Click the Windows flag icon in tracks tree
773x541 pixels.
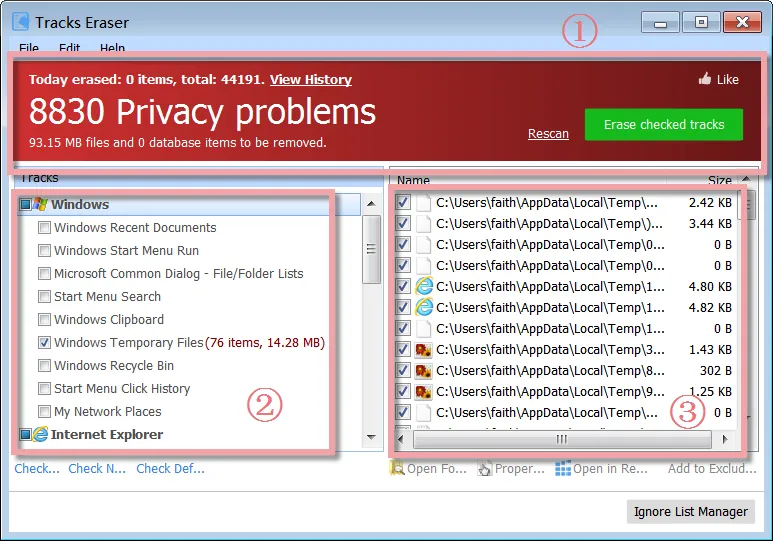(x=40, y=204)
